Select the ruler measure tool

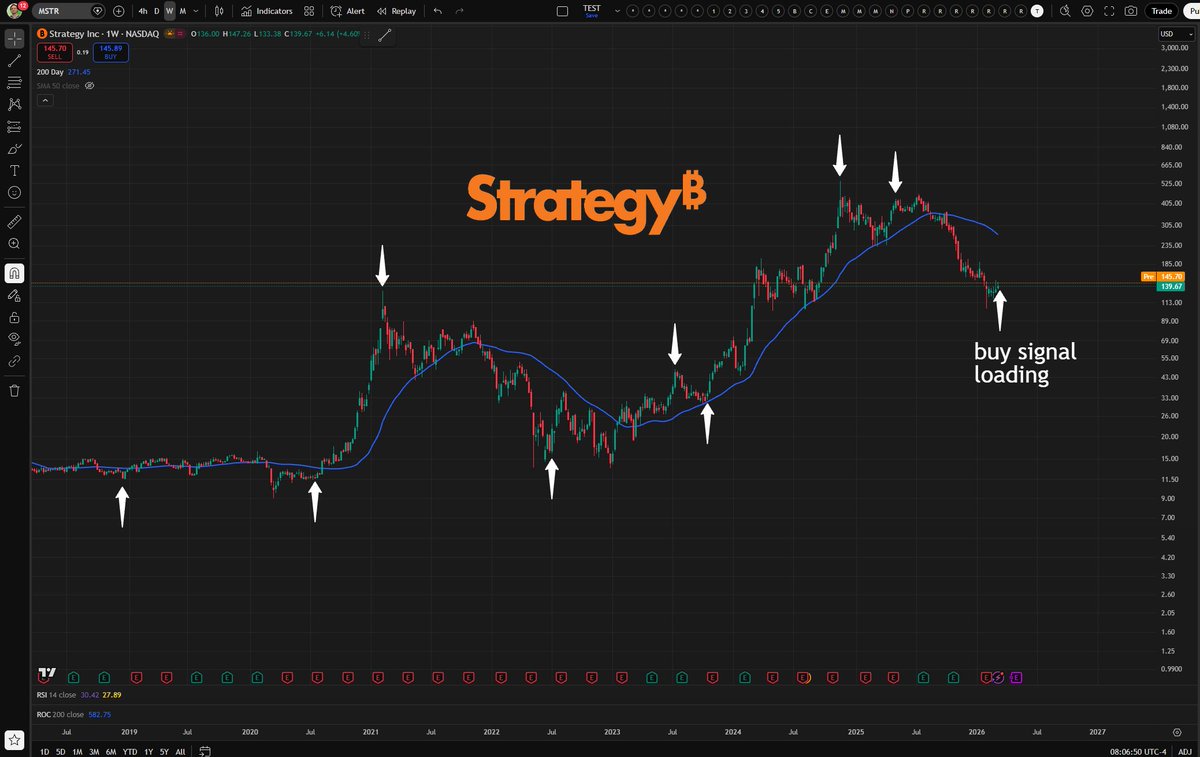15,221
